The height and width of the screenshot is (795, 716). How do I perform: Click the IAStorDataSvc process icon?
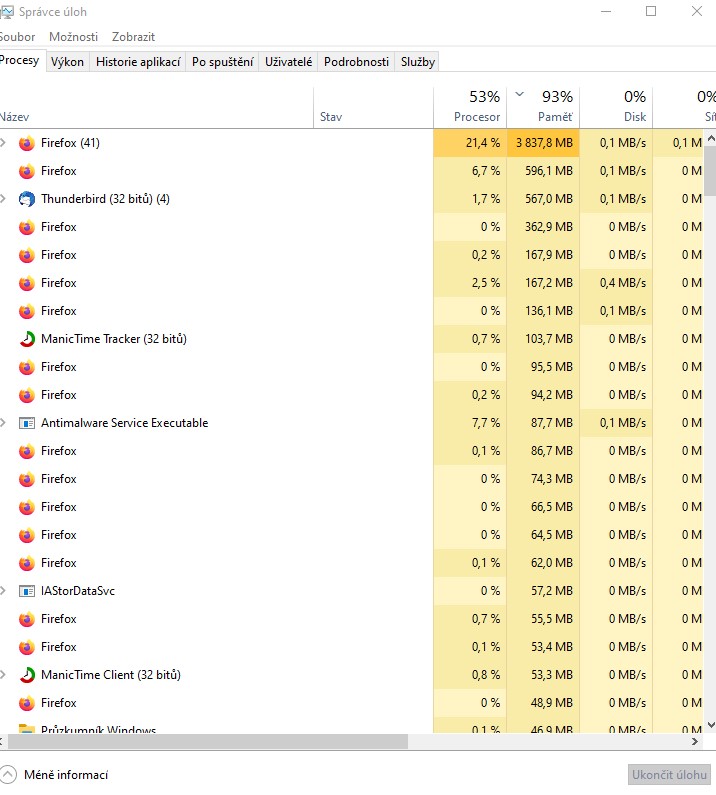[27, 591]
